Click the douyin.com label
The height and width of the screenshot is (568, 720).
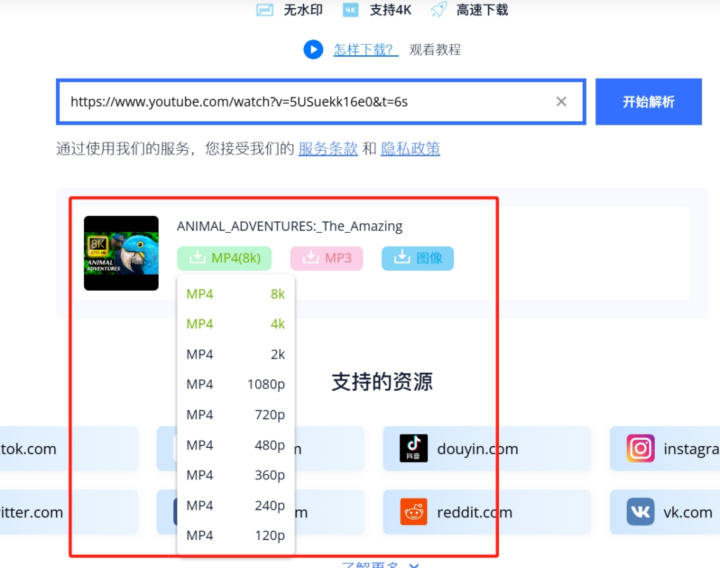(478, 449)
